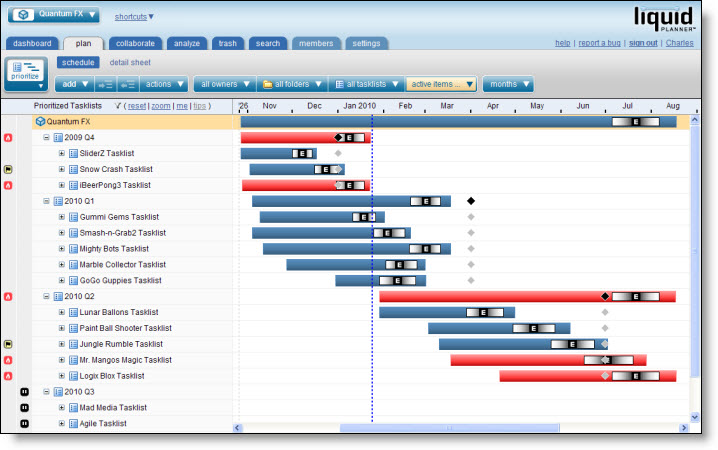
Task: Click the outdent item arrow icon
Action: point(127,84)
